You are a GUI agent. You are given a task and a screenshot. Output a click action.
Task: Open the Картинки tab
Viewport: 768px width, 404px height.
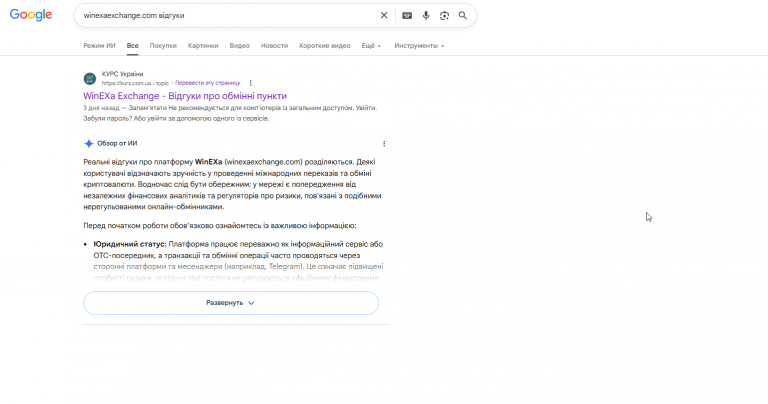[203, 46]
